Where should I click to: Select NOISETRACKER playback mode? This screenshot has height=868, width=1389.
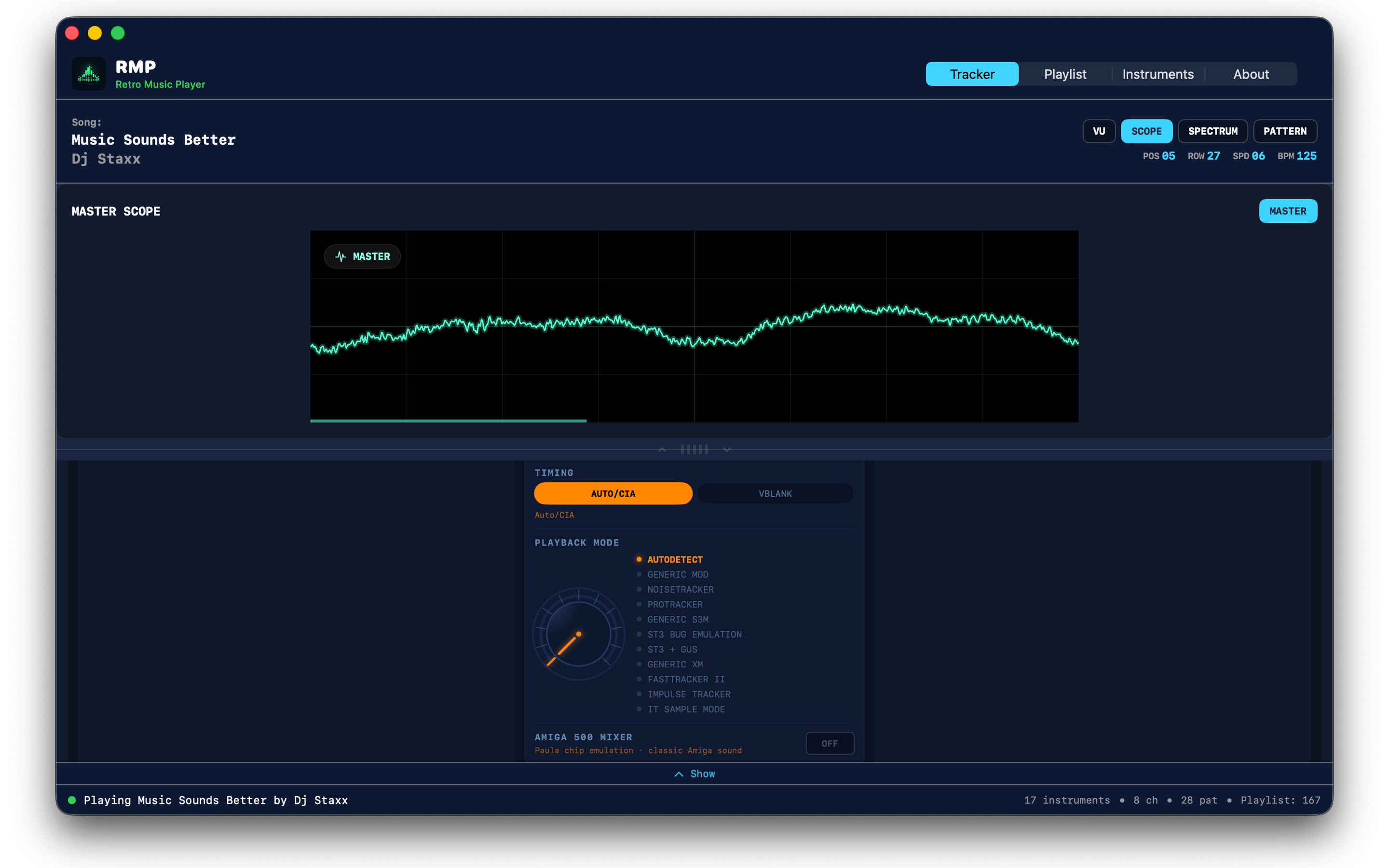(675, 589)
